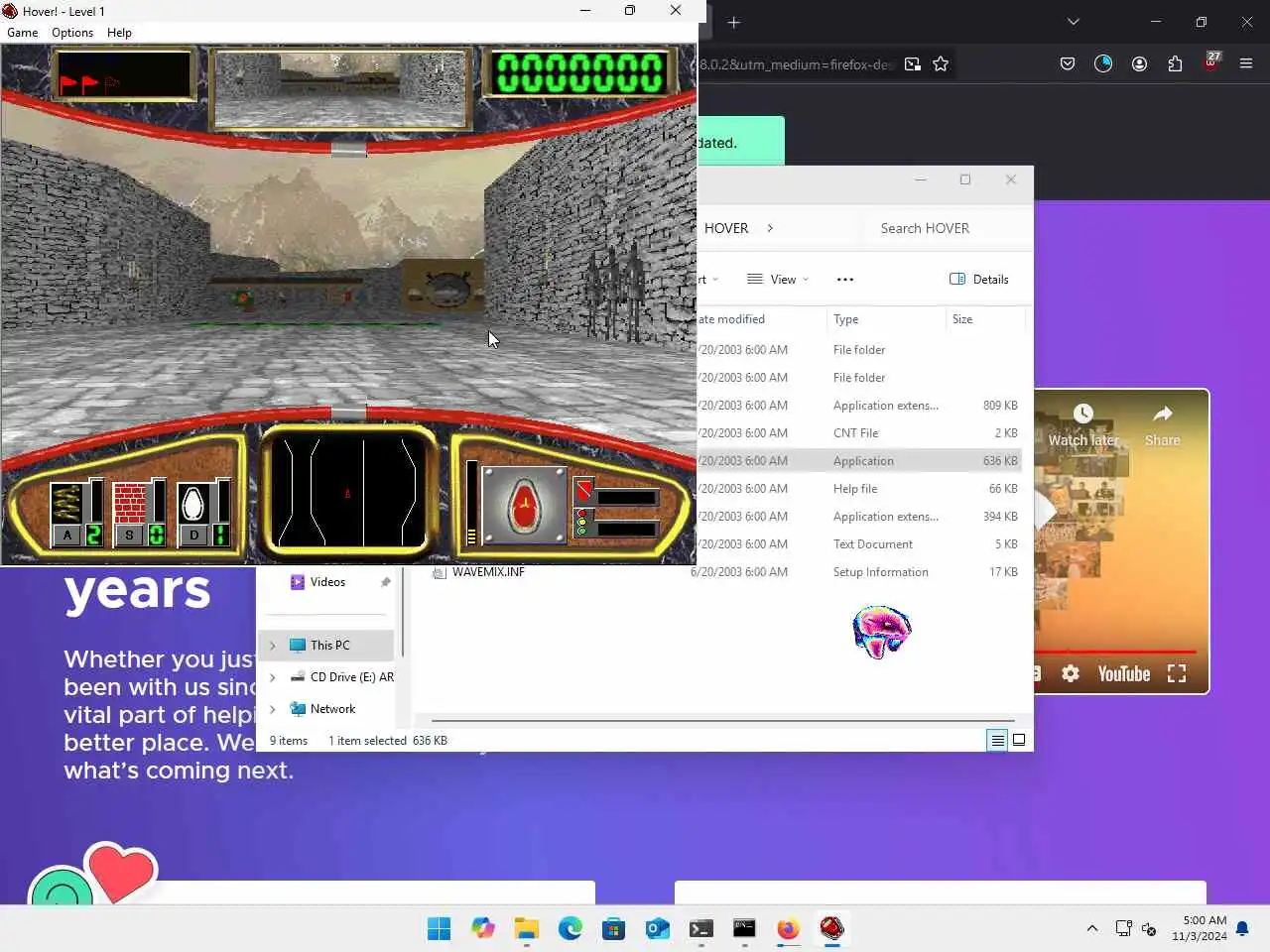Select the Help file row

coord(859,489)
